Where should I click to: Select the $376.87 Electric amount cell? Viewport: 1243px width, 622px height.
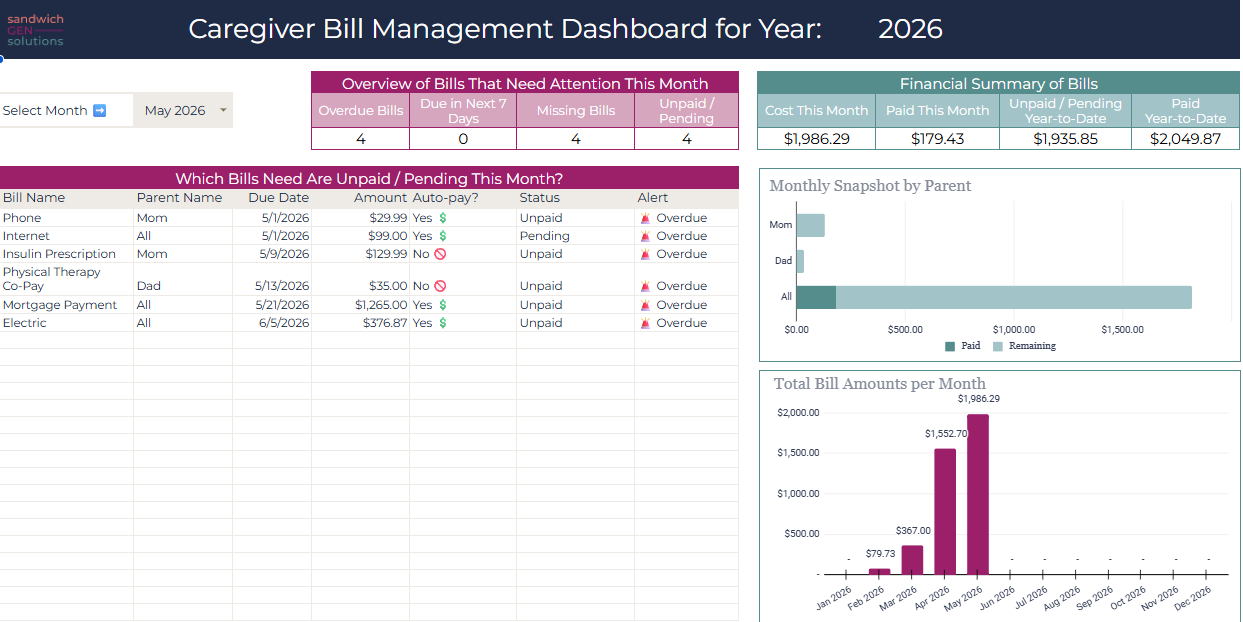pyautogui.click(x=360, y=323)
